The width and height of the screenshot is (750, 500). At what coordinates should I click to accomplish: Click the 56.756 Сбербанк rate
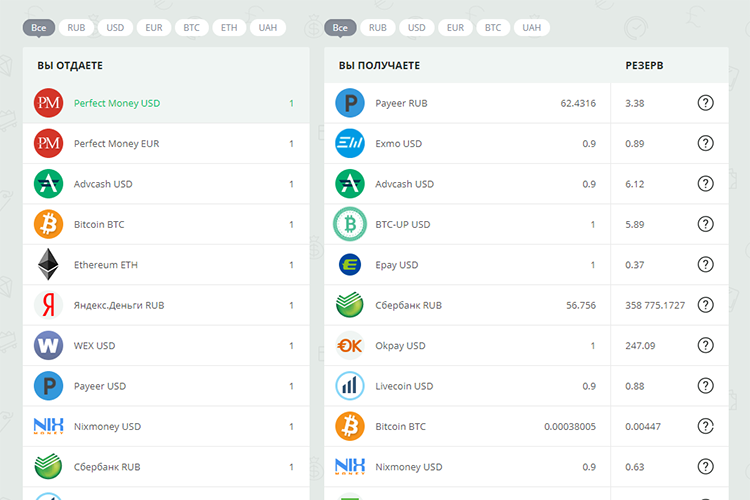pos(581,305)
